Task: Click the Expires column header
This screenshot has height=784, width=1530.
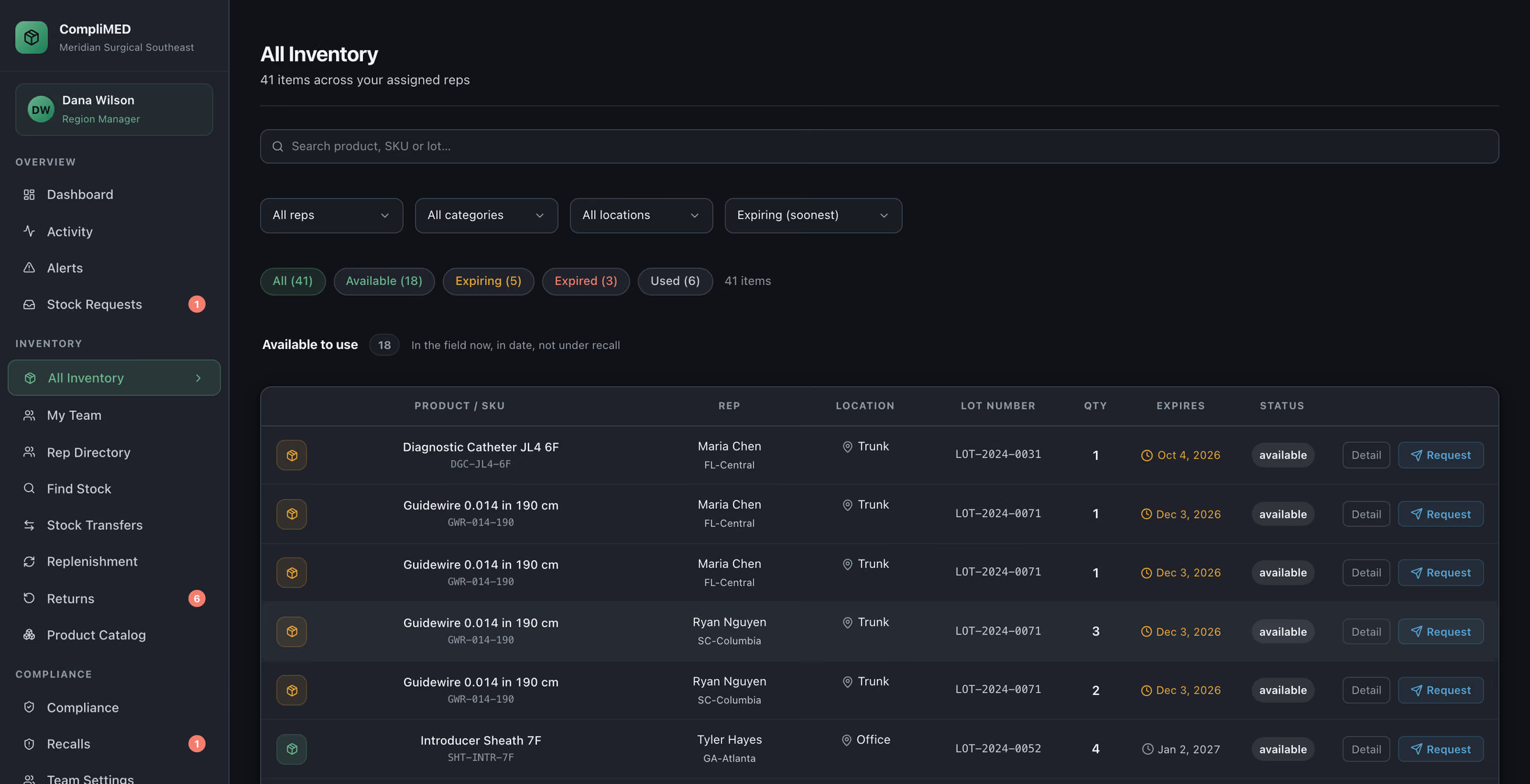Action: (x=1180, y=406)
